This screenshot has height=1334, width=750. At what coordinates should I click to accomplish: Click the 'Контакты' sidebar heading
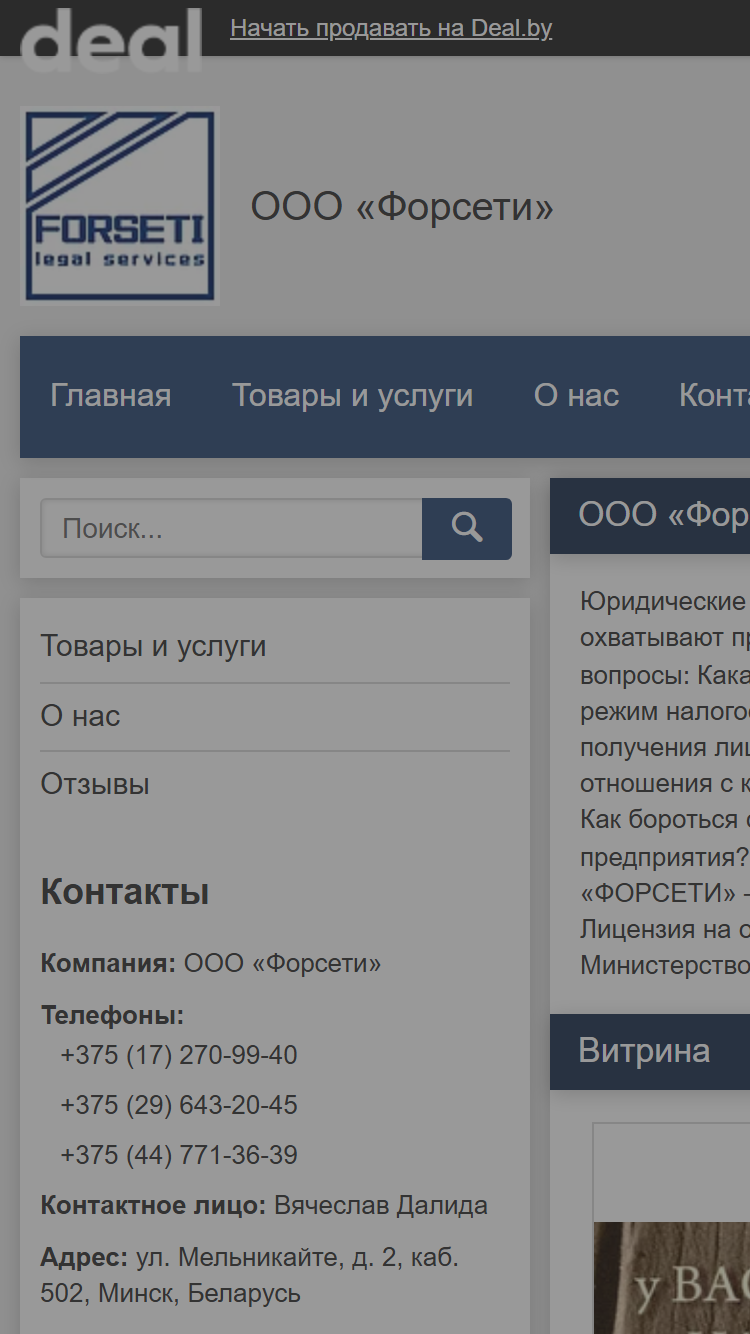tap(125, 891)
